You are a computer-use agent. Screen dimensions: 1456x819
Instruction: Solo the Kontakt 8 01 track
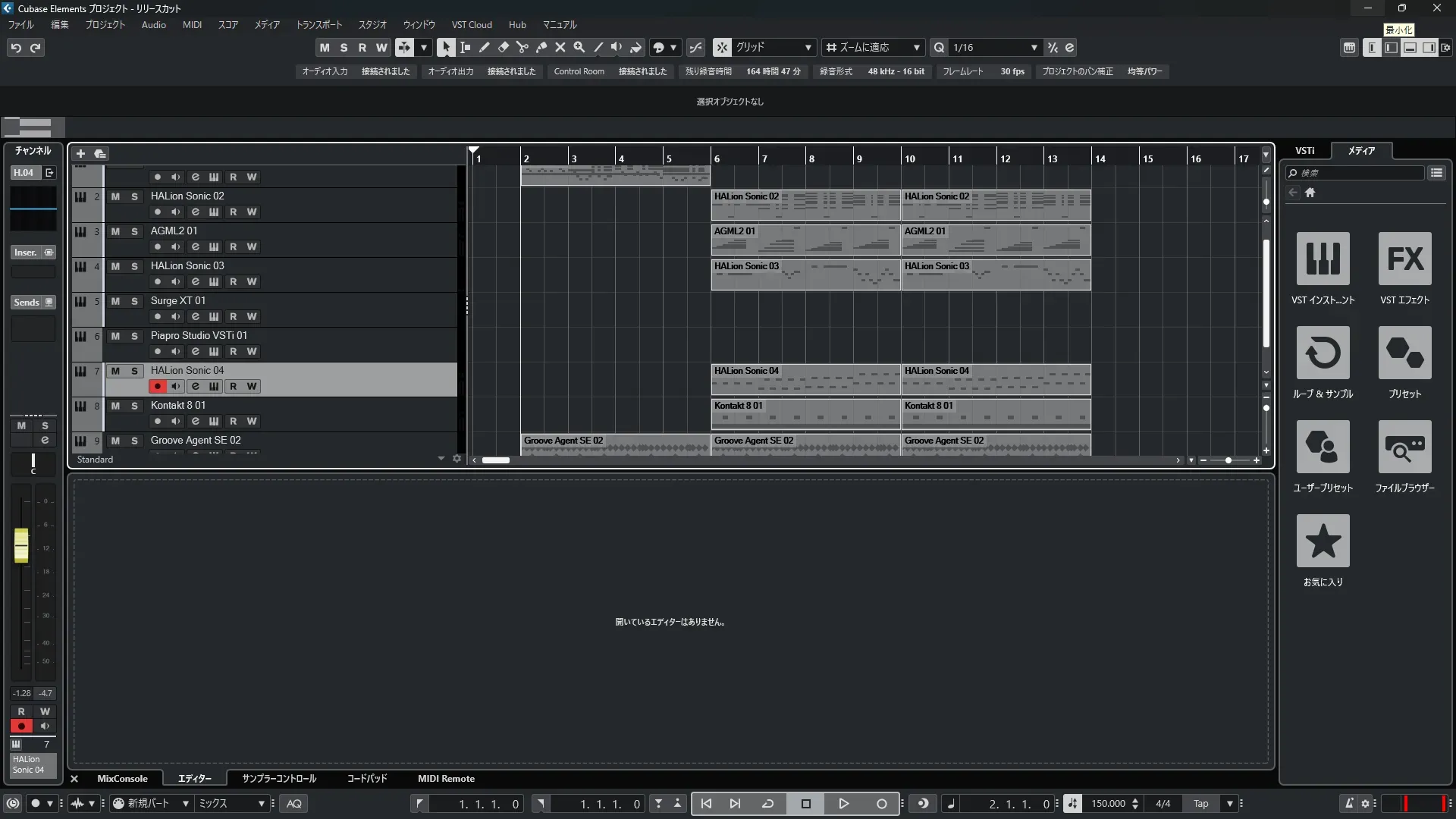coord(134,406)
